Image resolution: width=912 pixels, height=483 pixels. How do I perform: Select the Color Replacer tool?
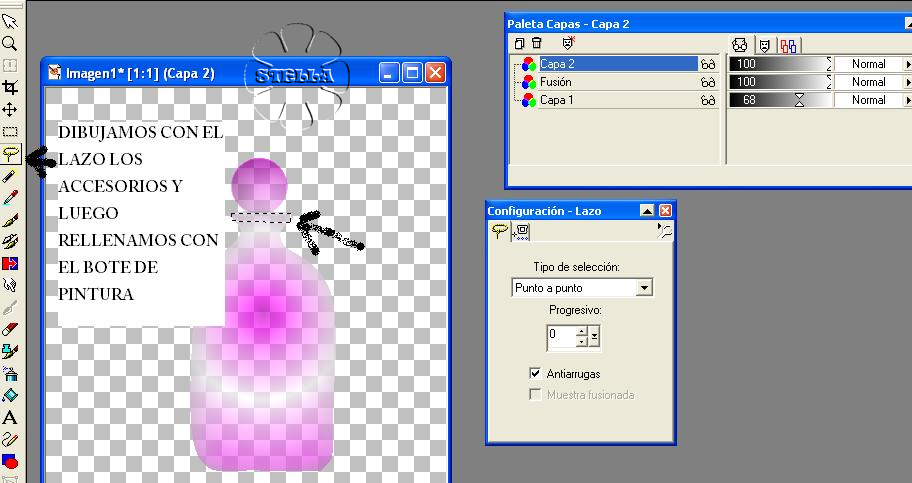point(10,264)
